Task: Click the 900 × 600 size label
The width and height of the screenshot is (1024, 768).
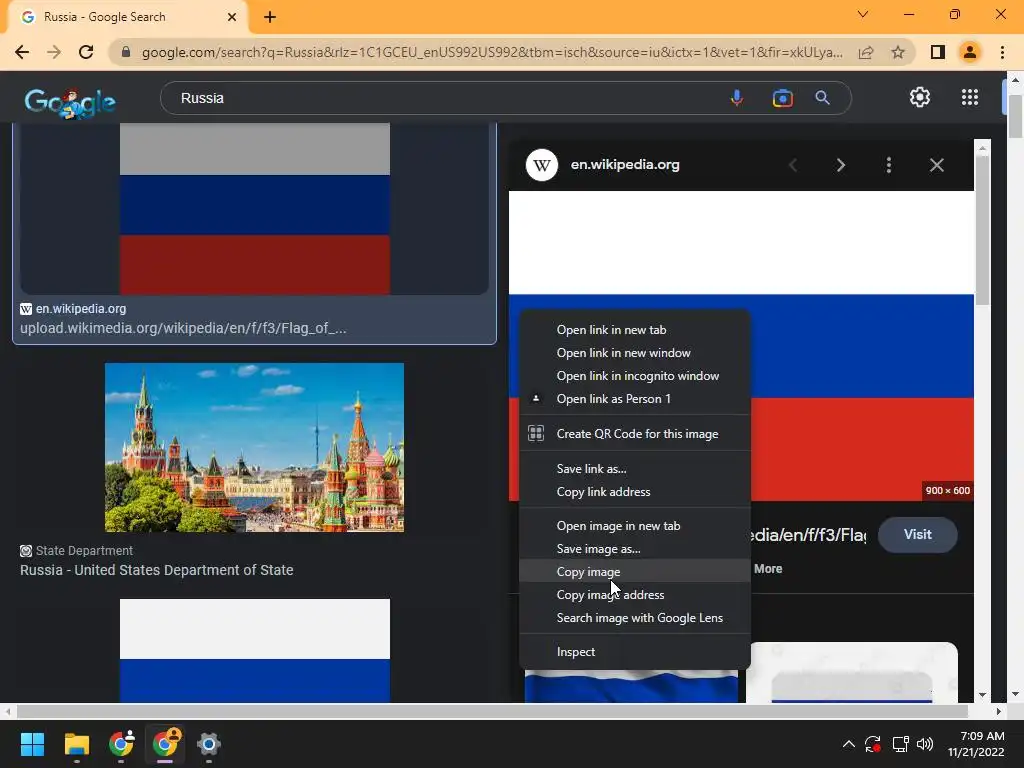Action: coord(948,490)
